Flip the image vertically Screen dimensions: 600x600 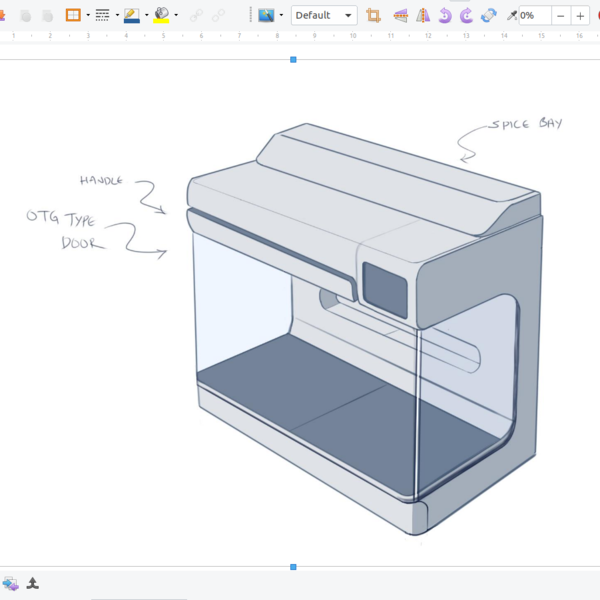pos(400,15)
